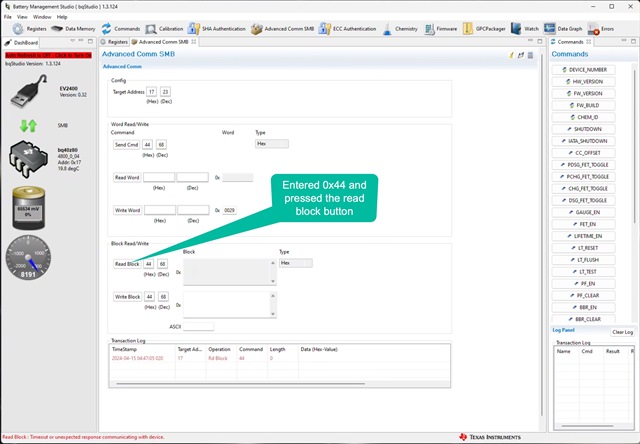This screenshot has width=640, height=444.
Task: Click the Write Word button
Action: point(127,210)
